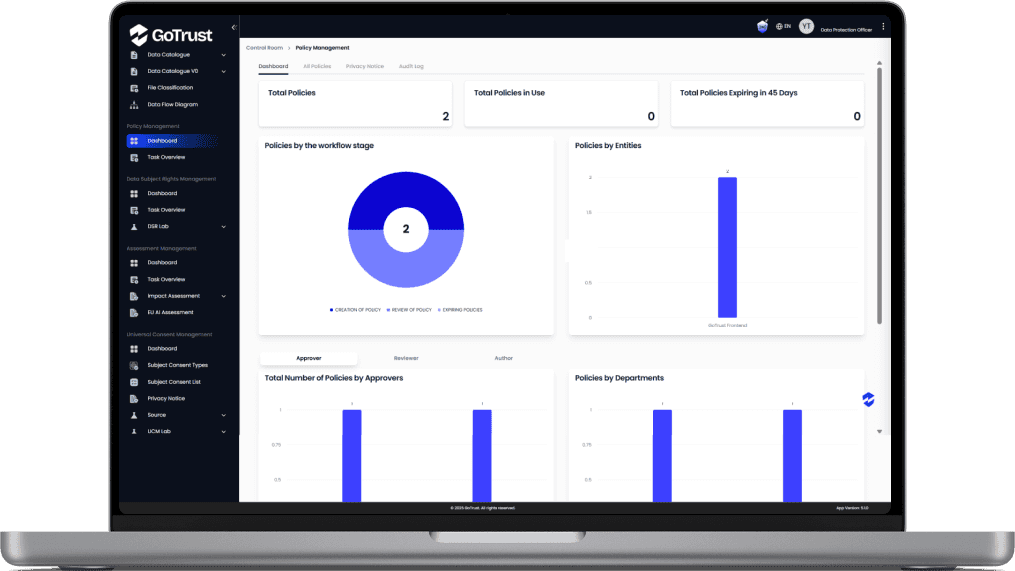This screenshot has height=571, width=1015.
Task: Expand the UCM Lab chevron
Action: point(223,432)
